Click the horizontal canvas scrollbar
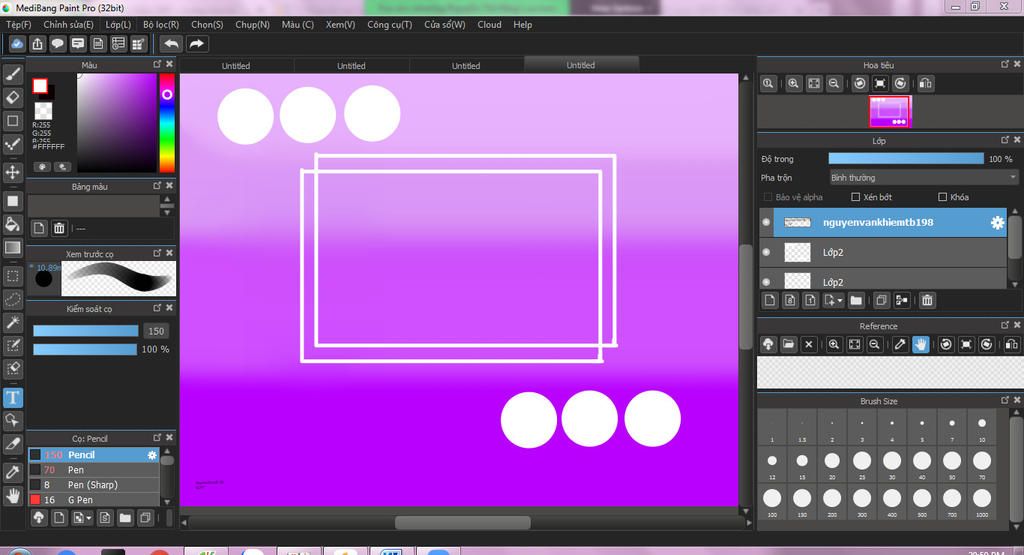 462,522
